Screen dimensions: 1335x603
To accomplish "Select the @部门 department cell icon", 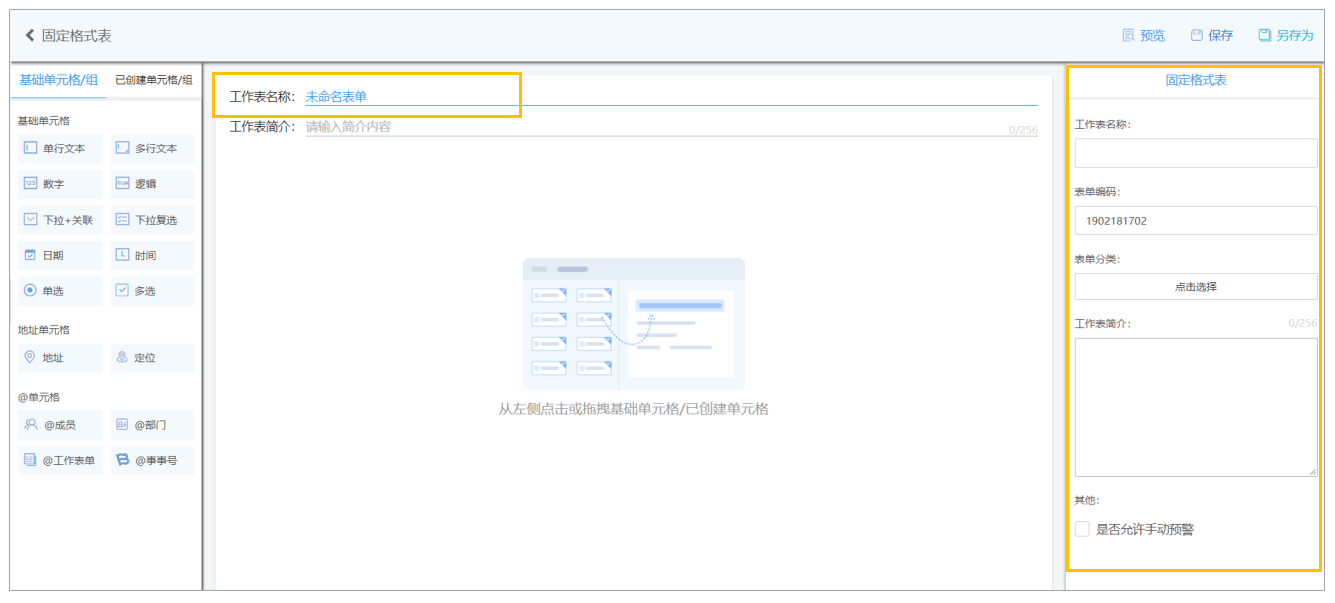I will point(122,425).
